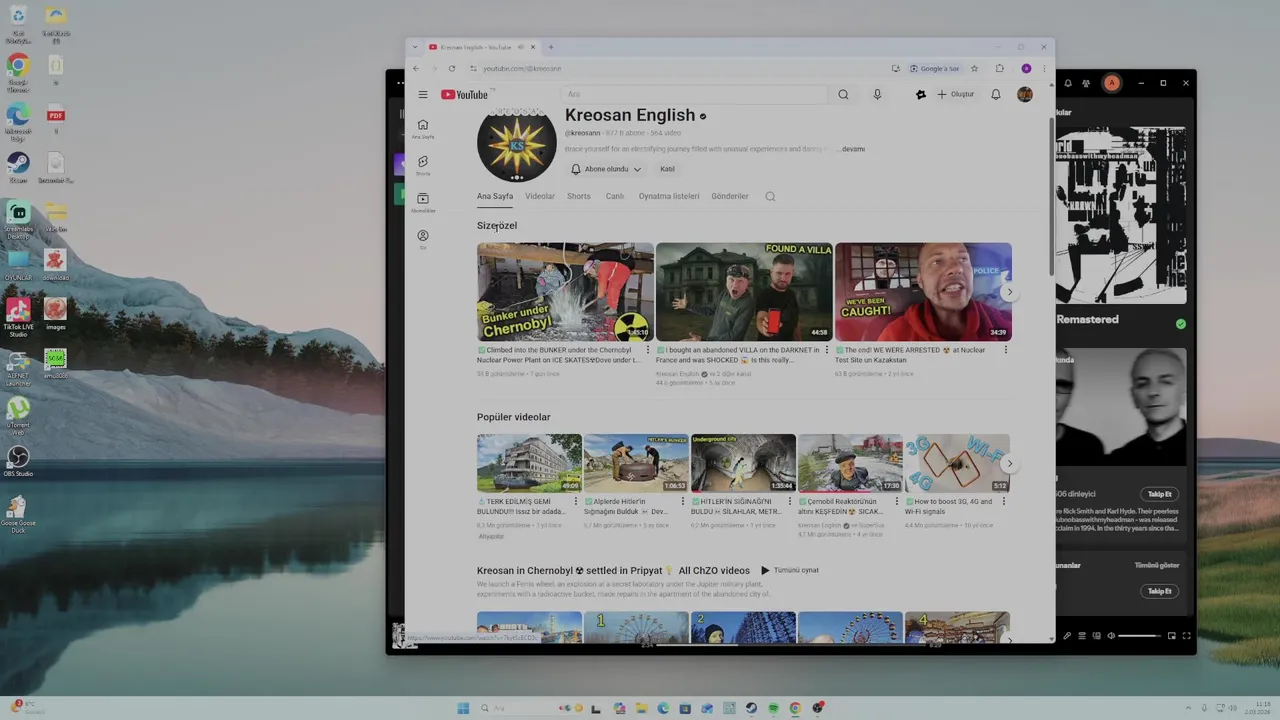Open the Chrome extensions puzzle icon

(1000, 69)
